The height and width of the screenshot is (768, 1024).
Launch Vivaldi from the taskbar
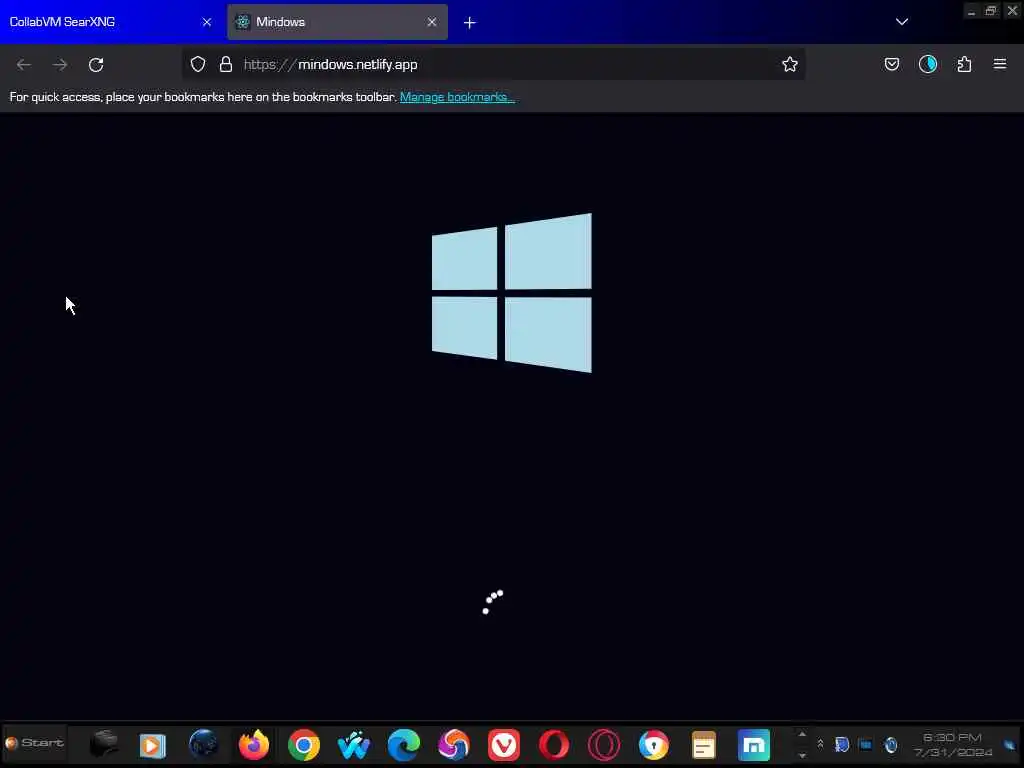point(504,744)
